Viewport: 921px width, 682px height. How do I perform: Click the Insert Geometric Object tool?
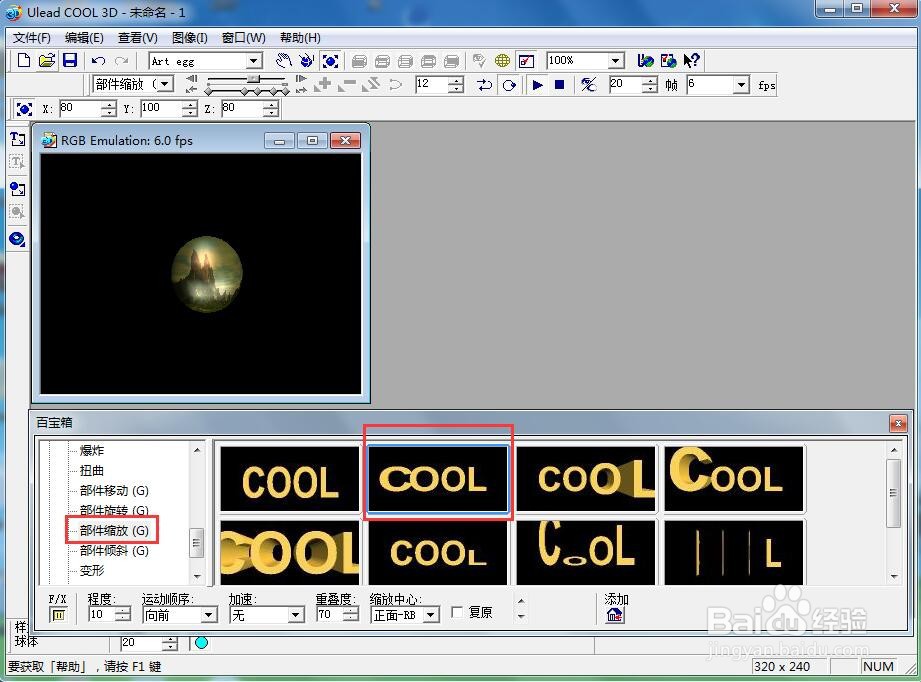[x=18, y=238]
